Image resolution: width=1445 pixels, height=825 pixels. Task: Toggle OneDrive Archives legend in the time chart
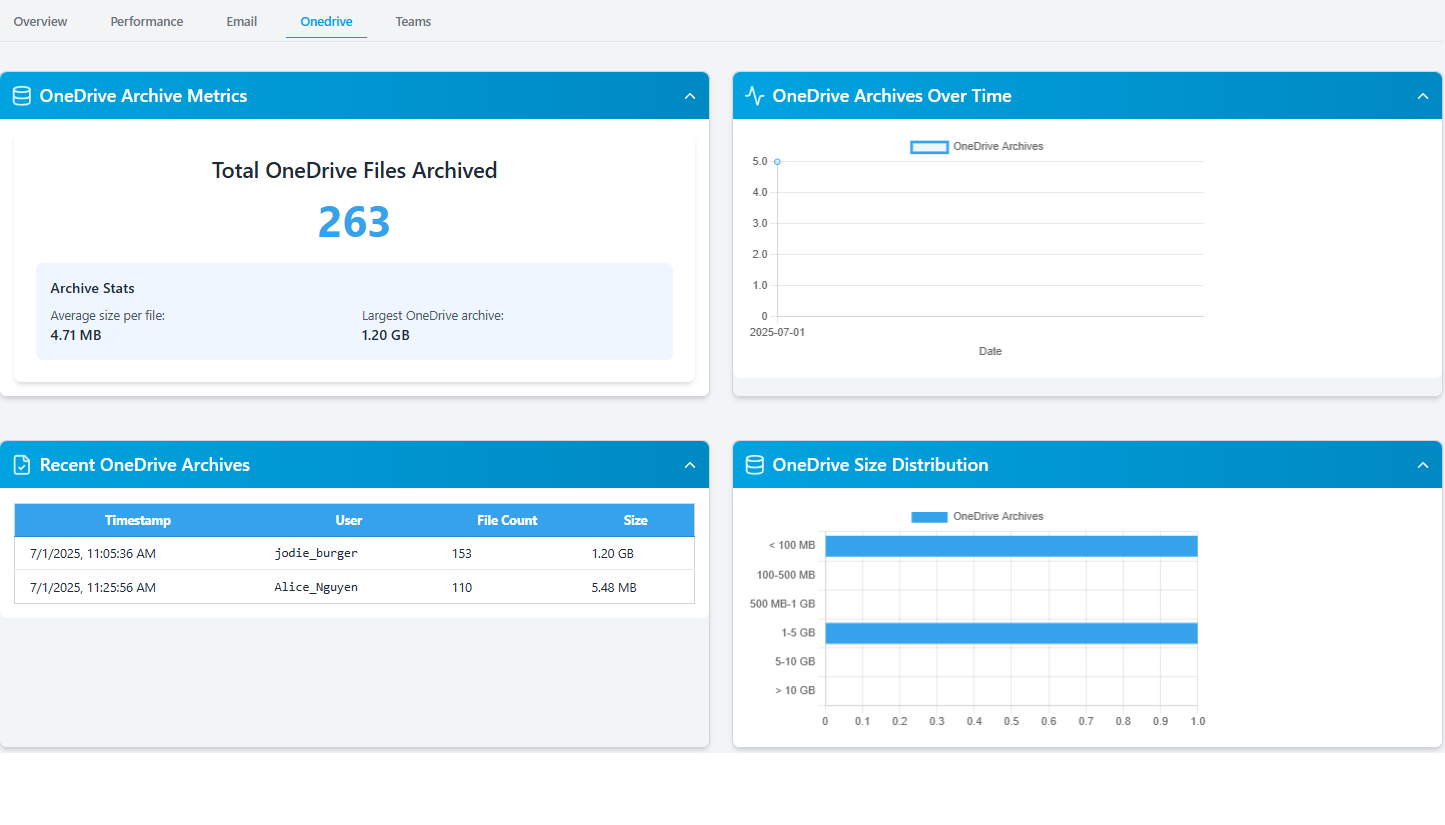pos(976,147)
